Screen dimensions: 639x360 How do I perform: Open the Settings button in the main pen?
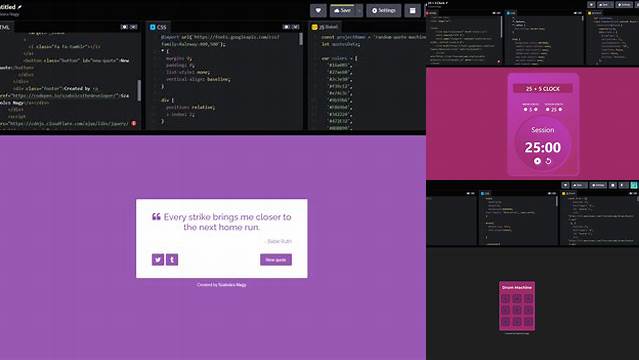(383, 11)
